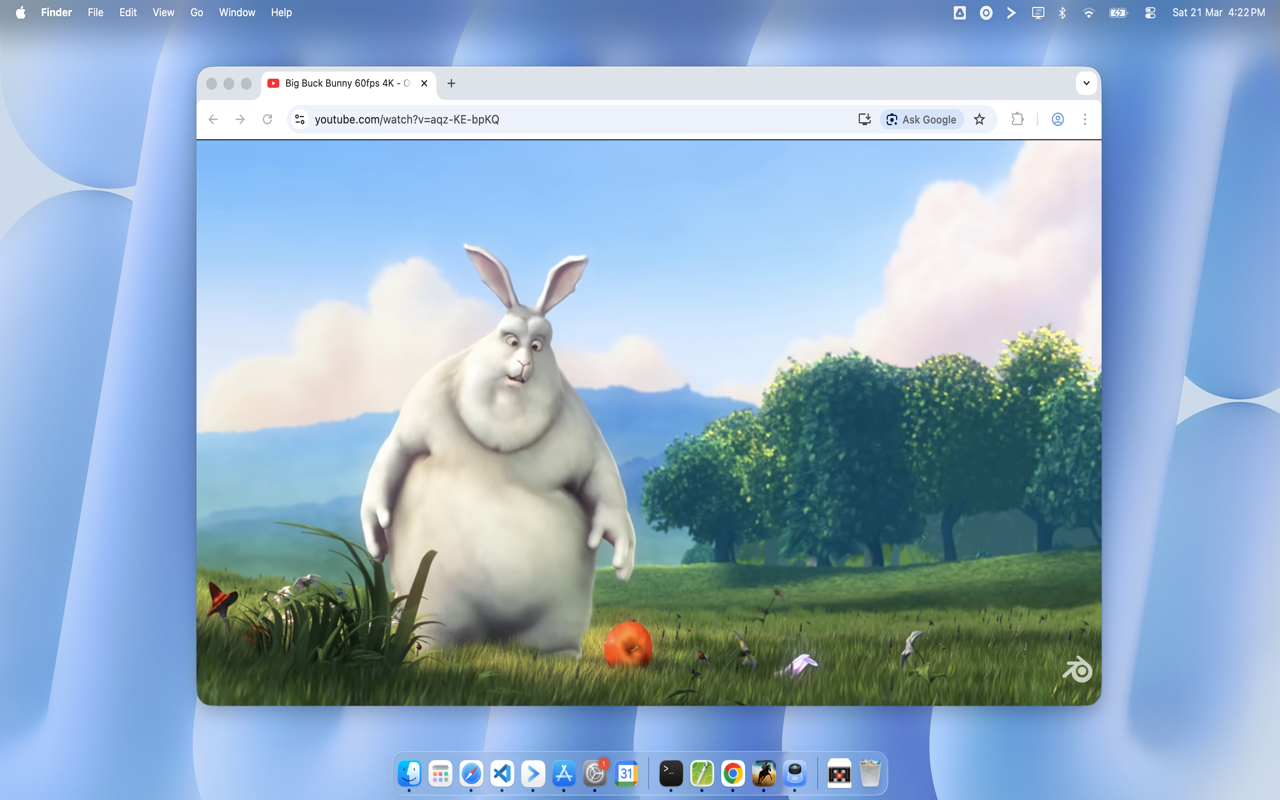
Task: Open the Help menu
Action: pos(282,12)
